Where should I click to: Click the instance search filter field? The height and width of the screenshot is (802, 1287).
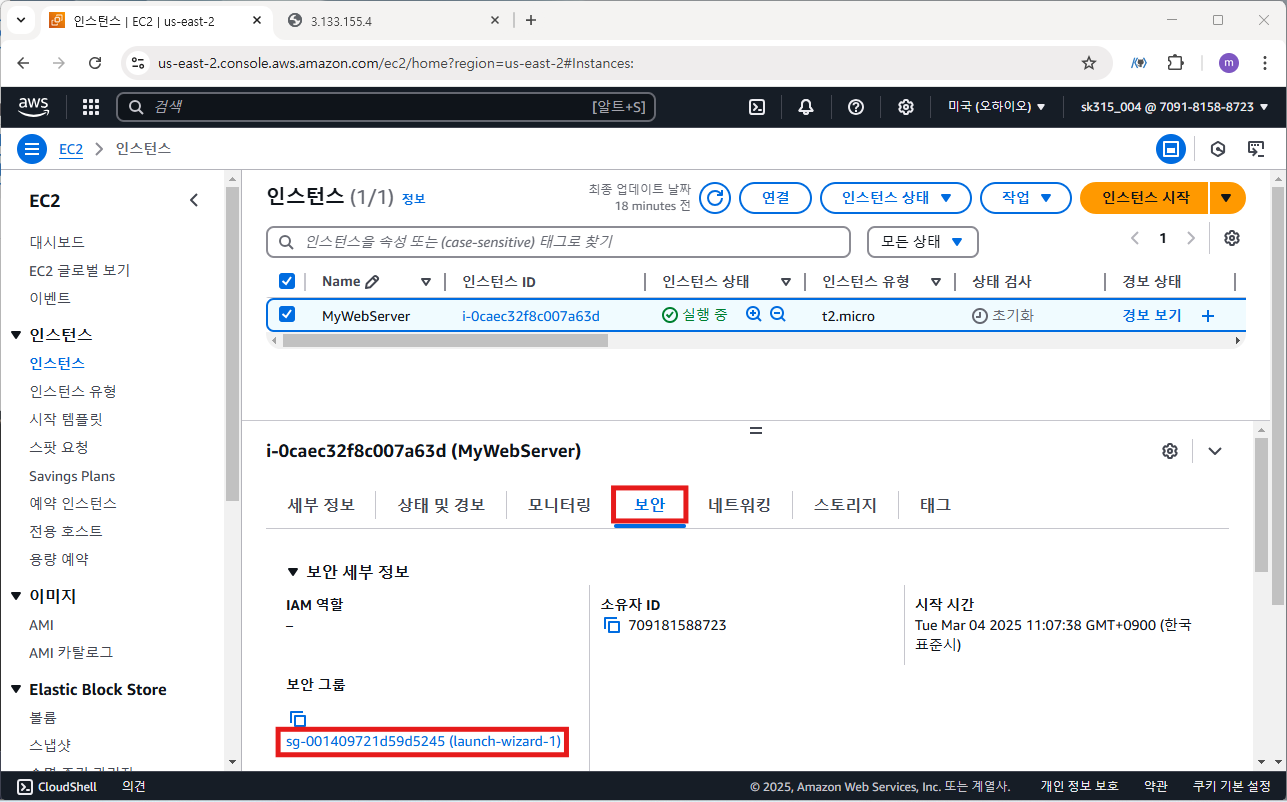[x=558, y=242]
